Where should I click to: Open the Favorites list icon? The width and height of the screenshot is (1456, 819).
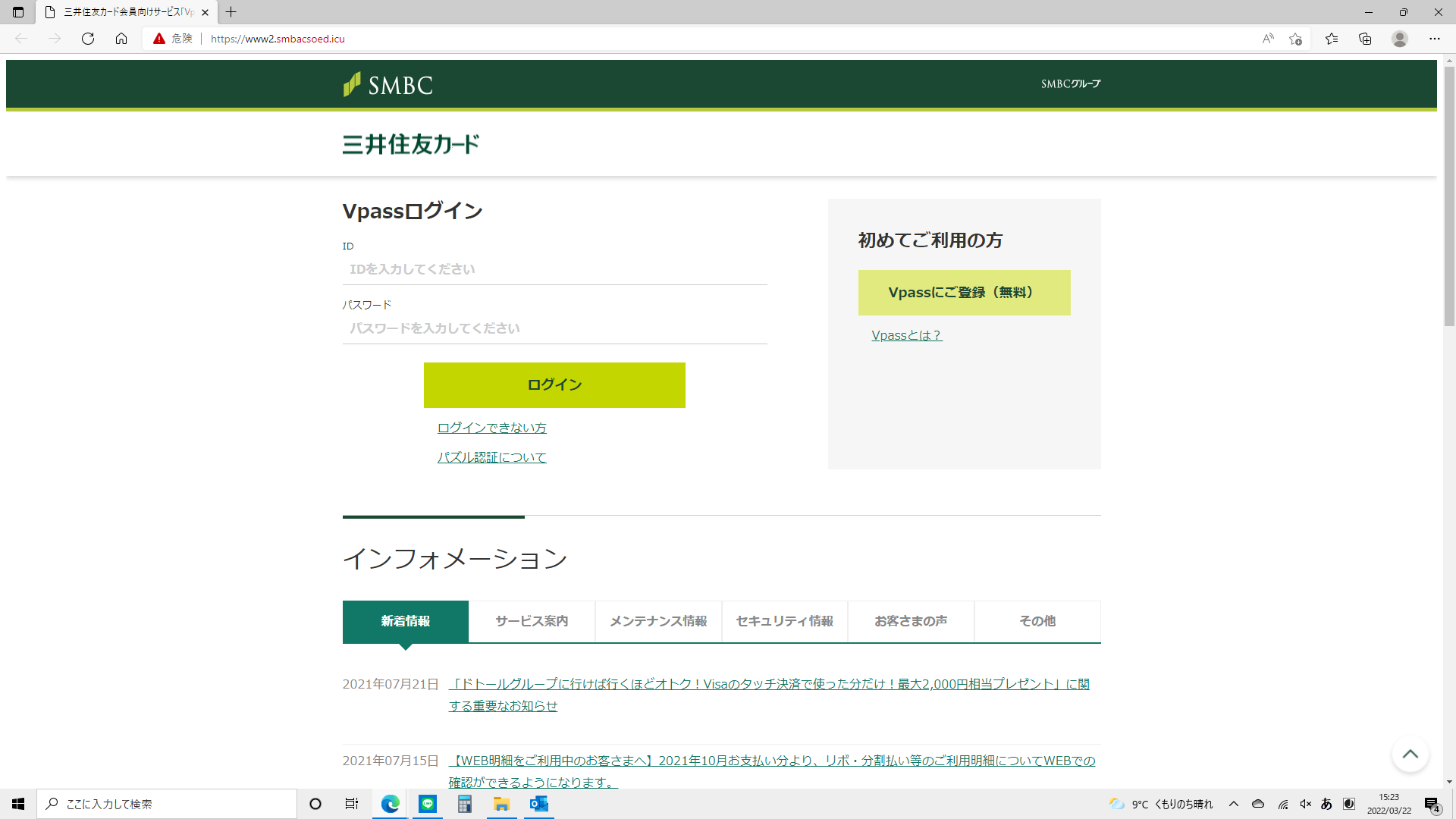pos(1332,39)
